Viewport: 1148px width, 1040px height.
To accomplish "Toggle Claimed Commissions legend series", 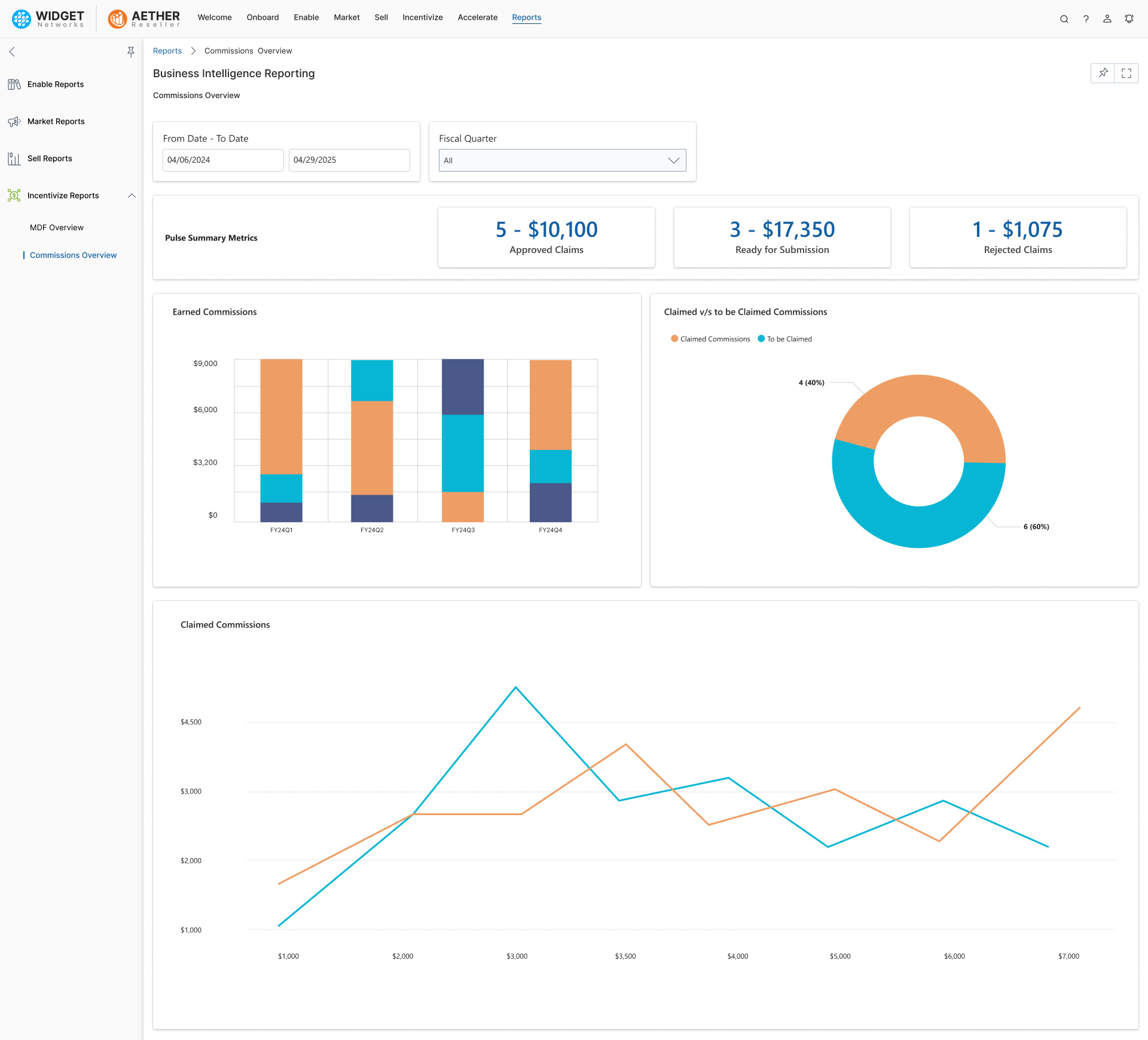I will tap(710, 339).
